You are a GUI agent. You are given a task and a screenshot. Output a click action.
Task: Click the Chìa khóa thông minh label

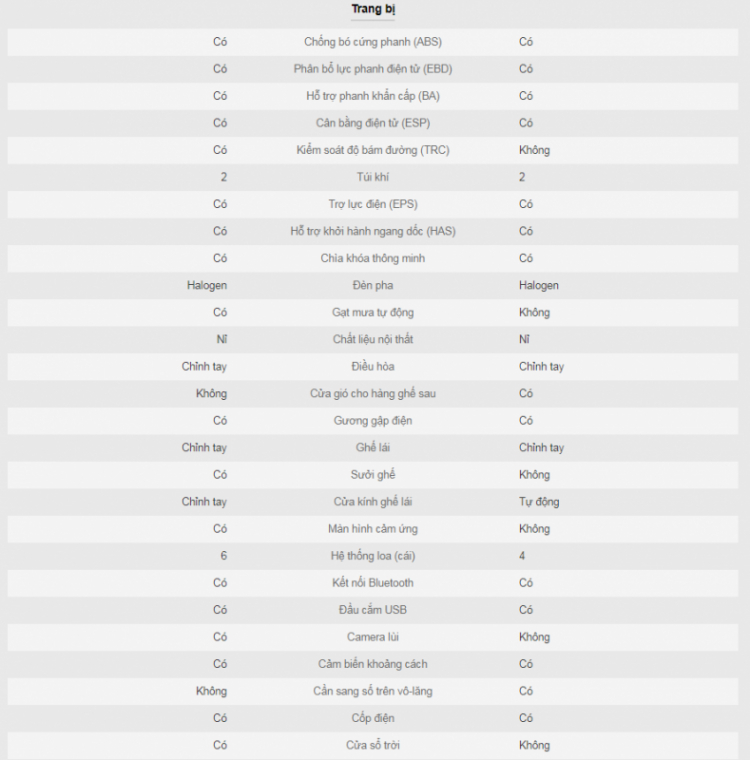pyautogui.click(x=373, y=258)
